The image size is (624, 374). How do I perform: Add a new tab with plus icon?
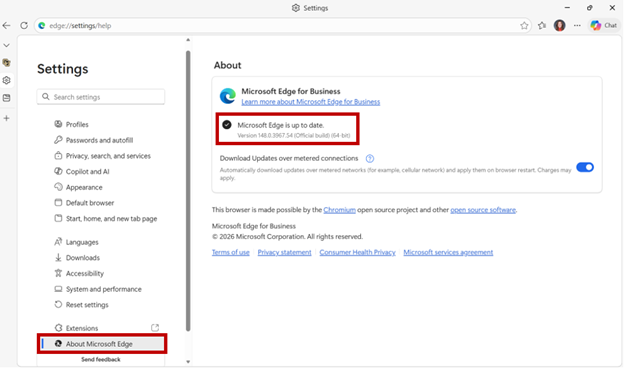[6, 118]
